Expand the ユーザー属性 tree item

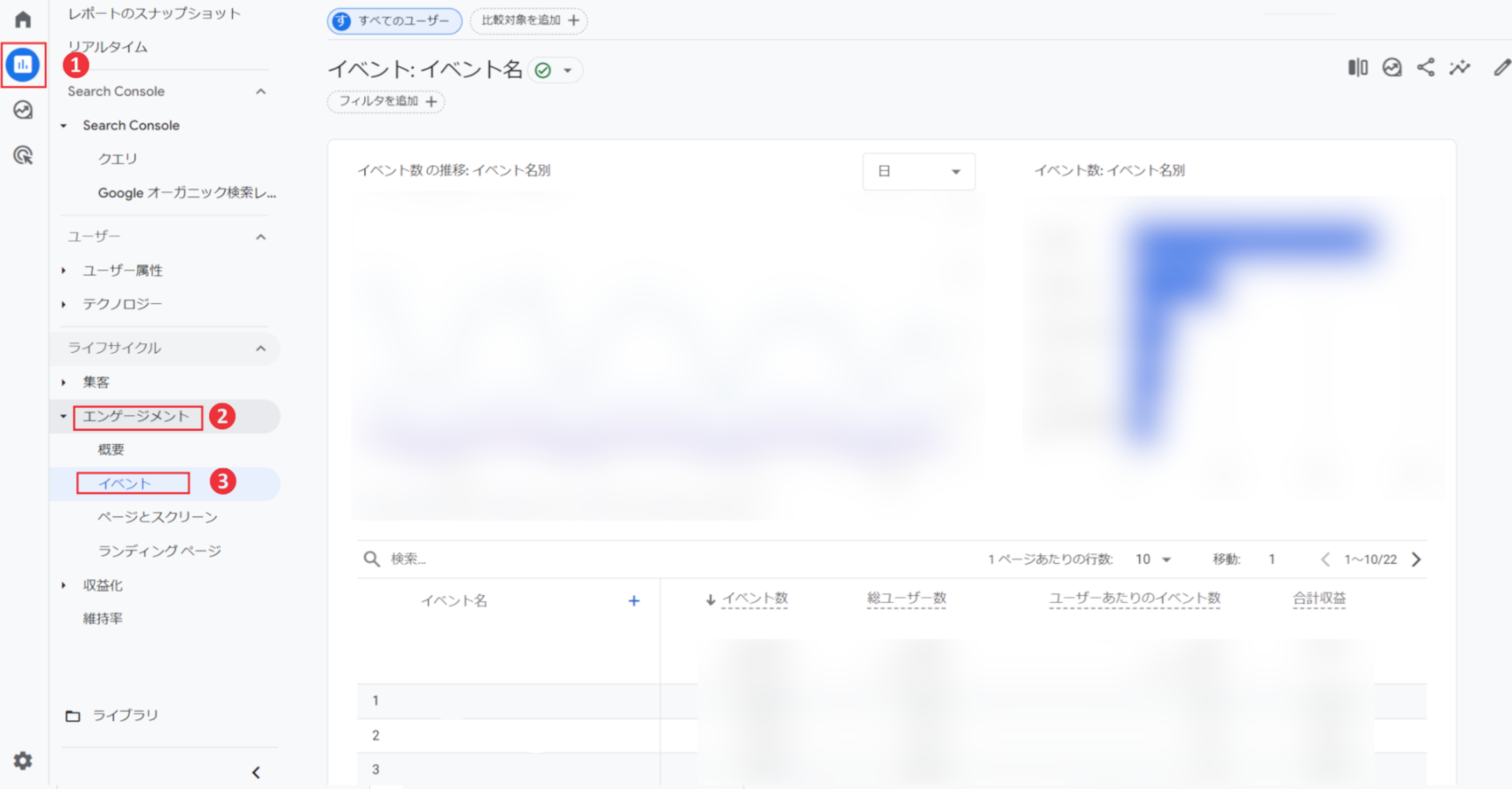point(63,270)
